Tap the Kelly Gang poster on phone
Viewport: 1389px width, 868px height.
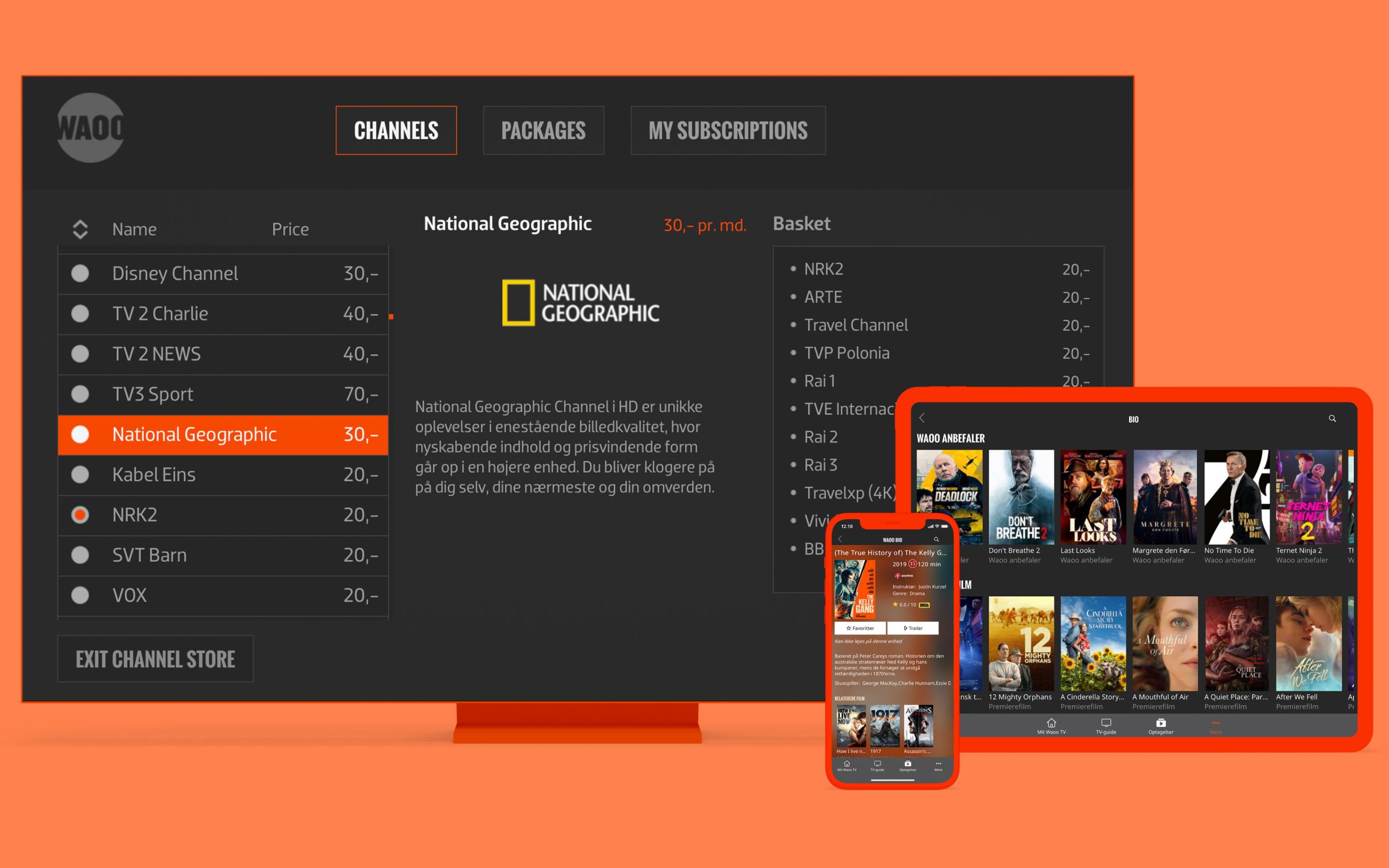pos(854,589)
